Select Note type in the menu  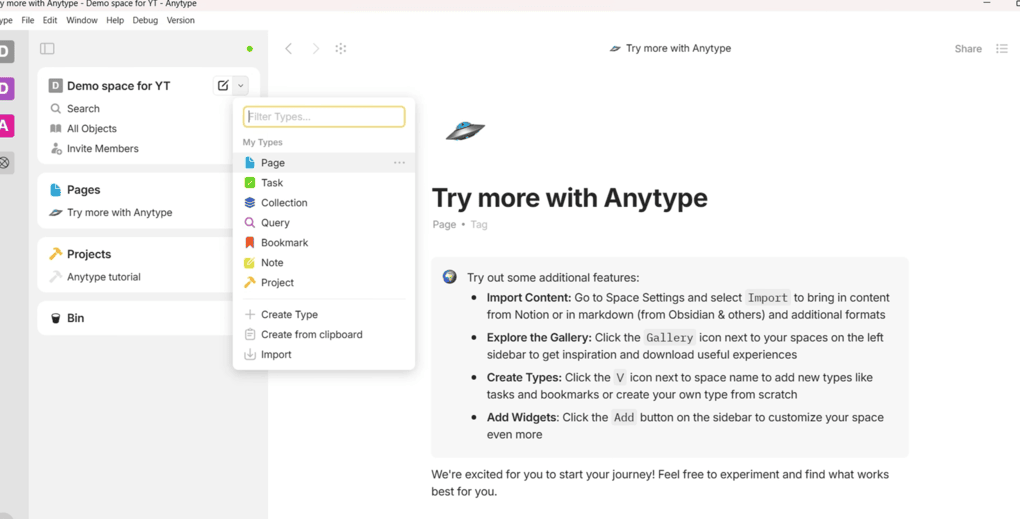click(x=324, y=263)
